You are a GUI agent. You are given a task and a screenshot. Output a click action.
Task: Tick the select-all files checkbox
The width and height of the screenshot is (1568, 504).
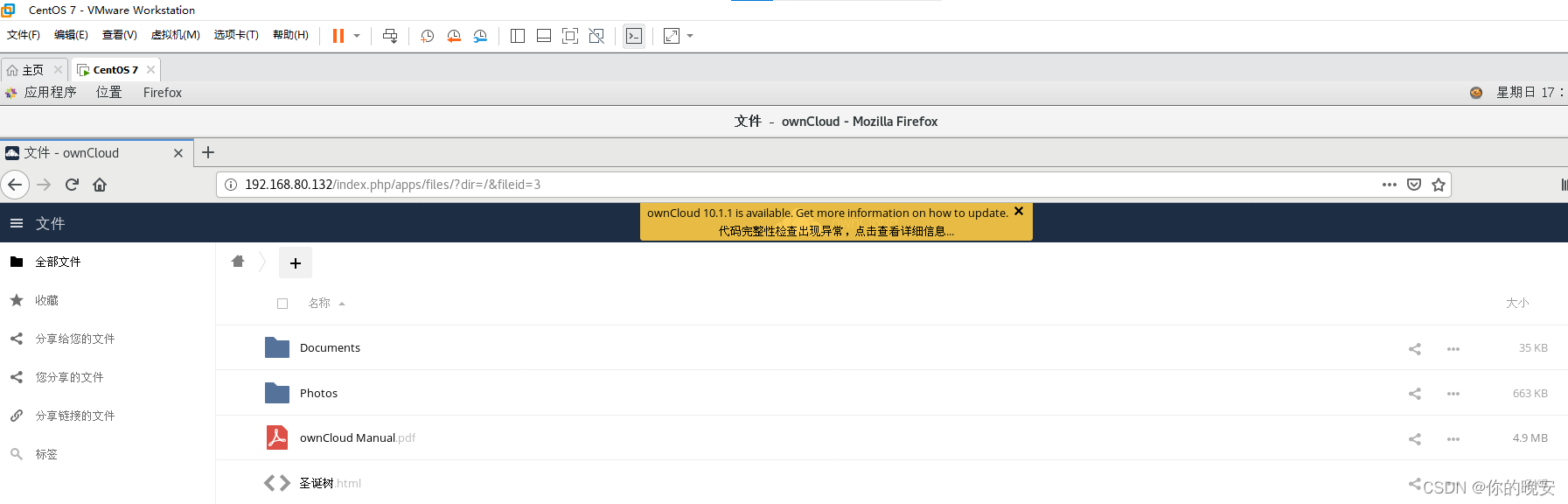282,304
